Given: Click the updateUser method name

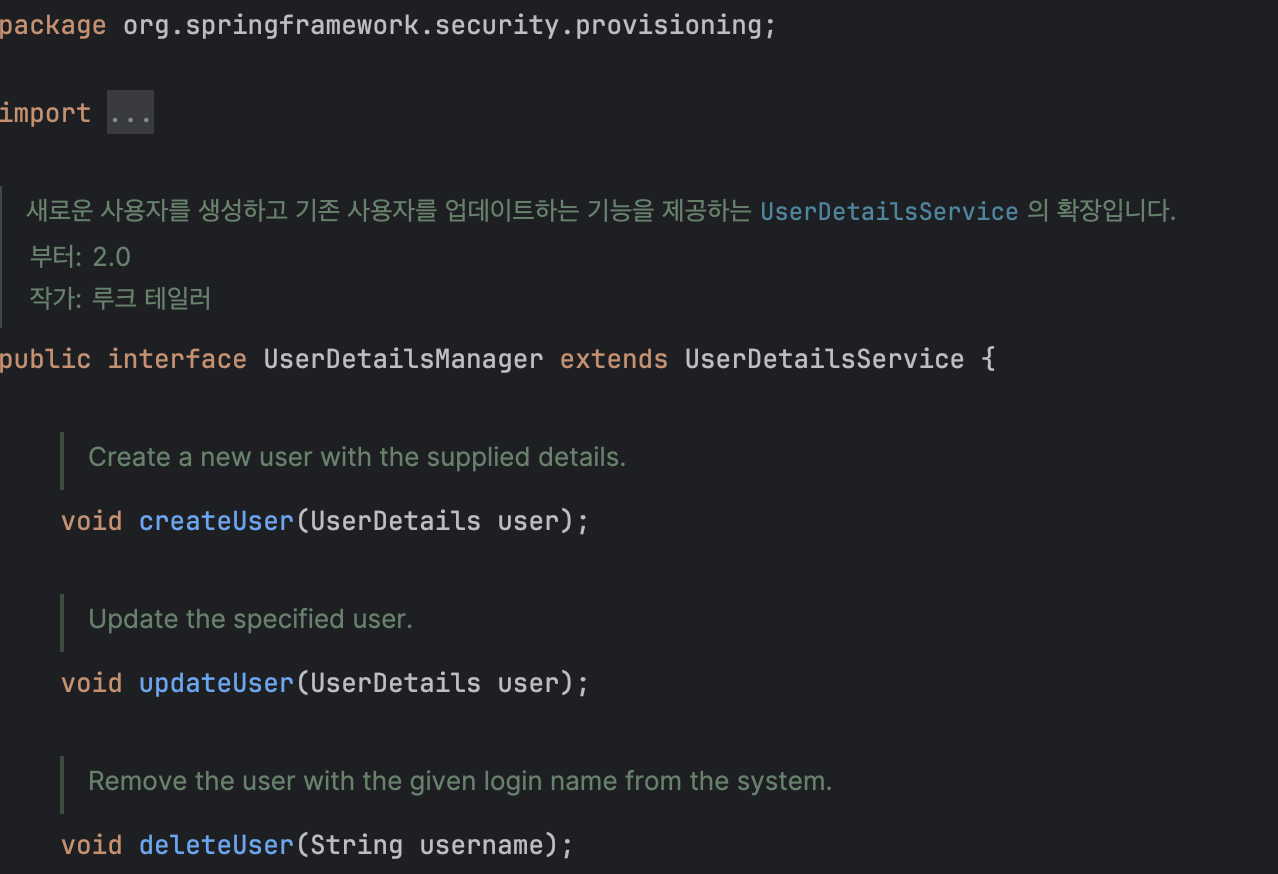Looking at the screenshot, I should 216,683.
